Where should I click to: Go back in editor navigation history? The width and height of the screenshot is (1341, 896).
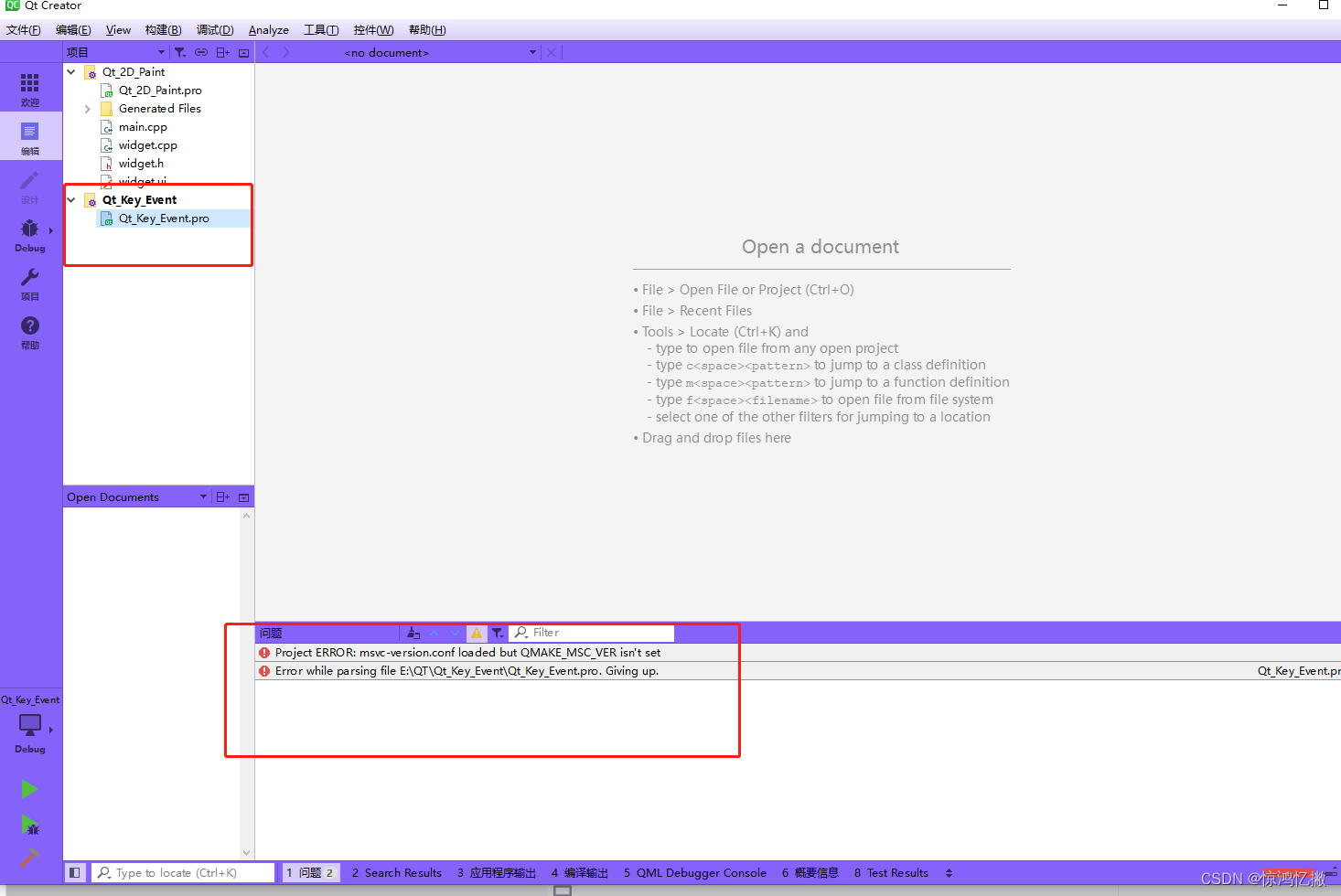265,52
